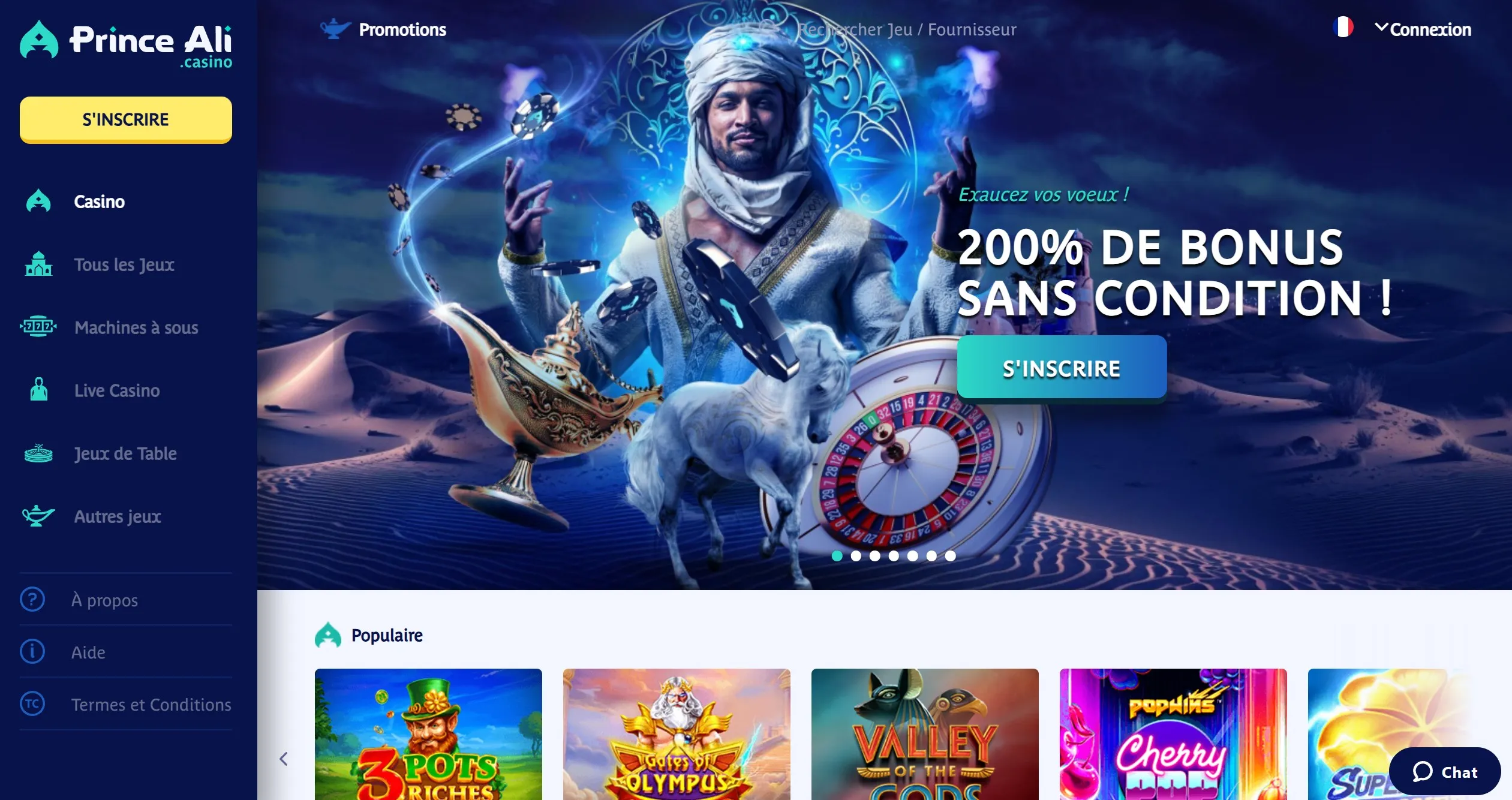Click the teal S'INSCRIRE banner button
Viewport: 1512px width, 800px height.
pos(1062,368)
